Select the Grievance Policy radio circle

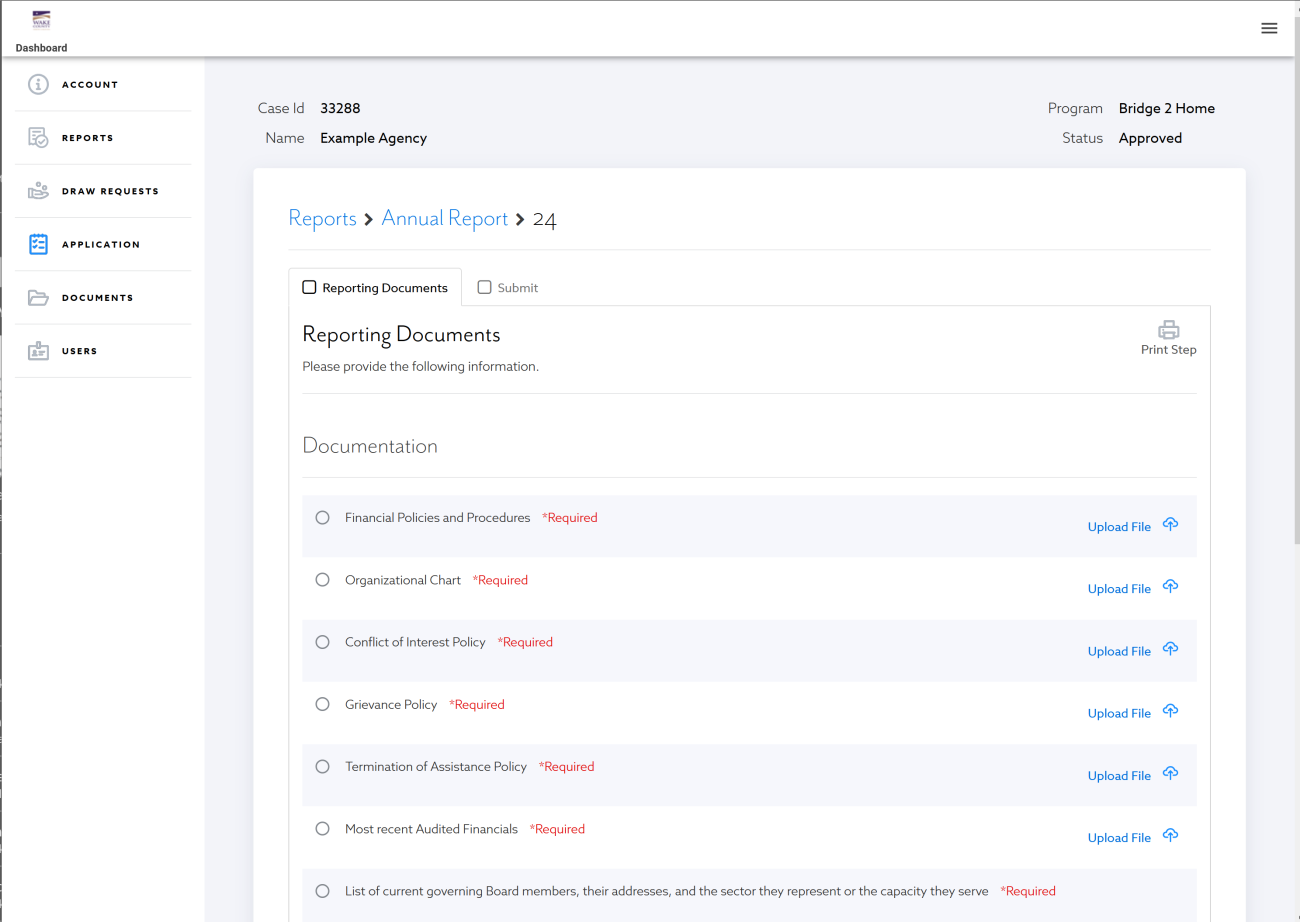[x=322, y=704]
